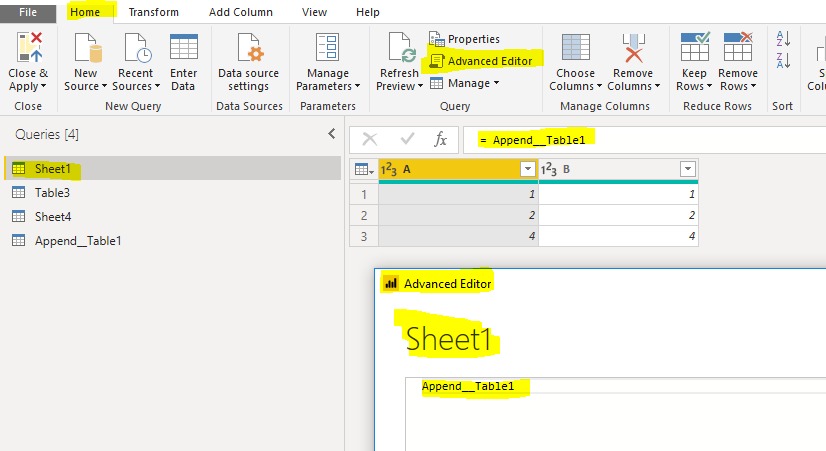Image resolution: width=826 pixels, height=451 pixels.
Task: Click the Enter Data table icon
Action: pyautogui.click(x=184, y=46)
